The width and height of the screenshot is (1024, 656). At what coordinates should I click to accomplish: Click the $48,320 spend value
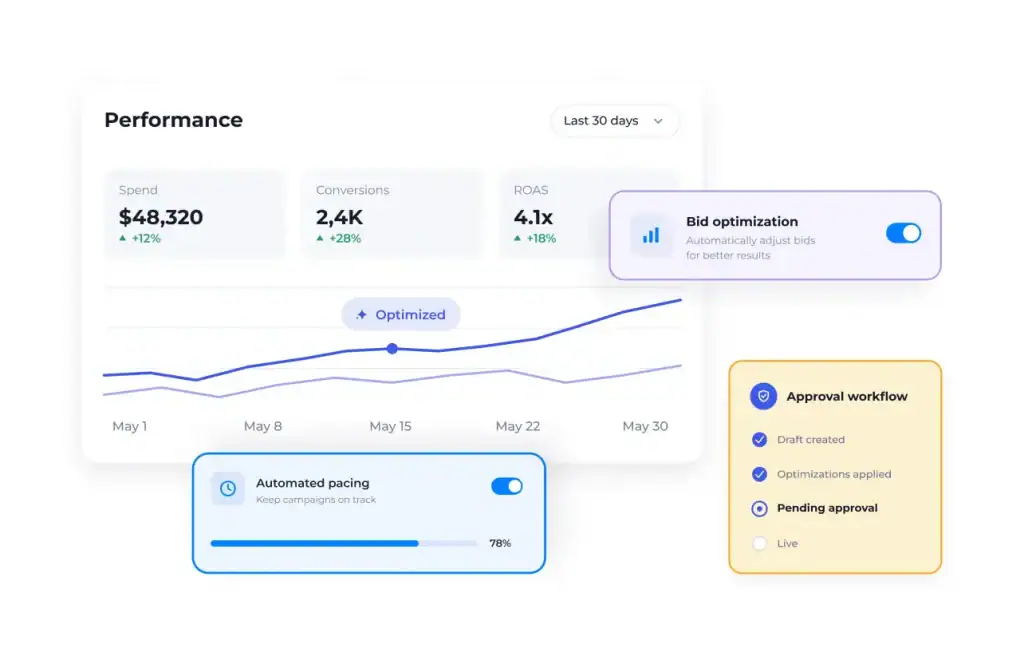point(161,217)
